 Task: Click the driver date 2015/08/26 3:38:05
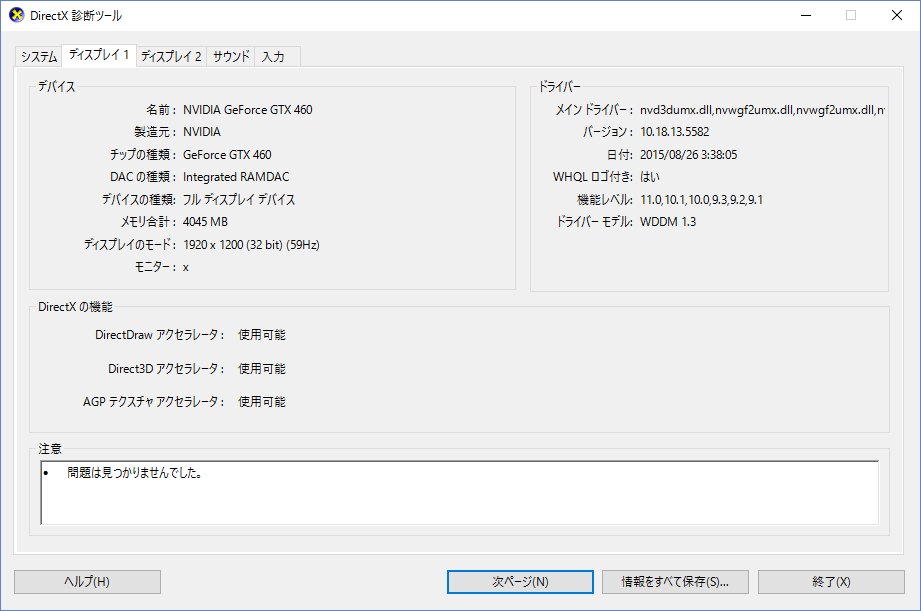point(688,155)
